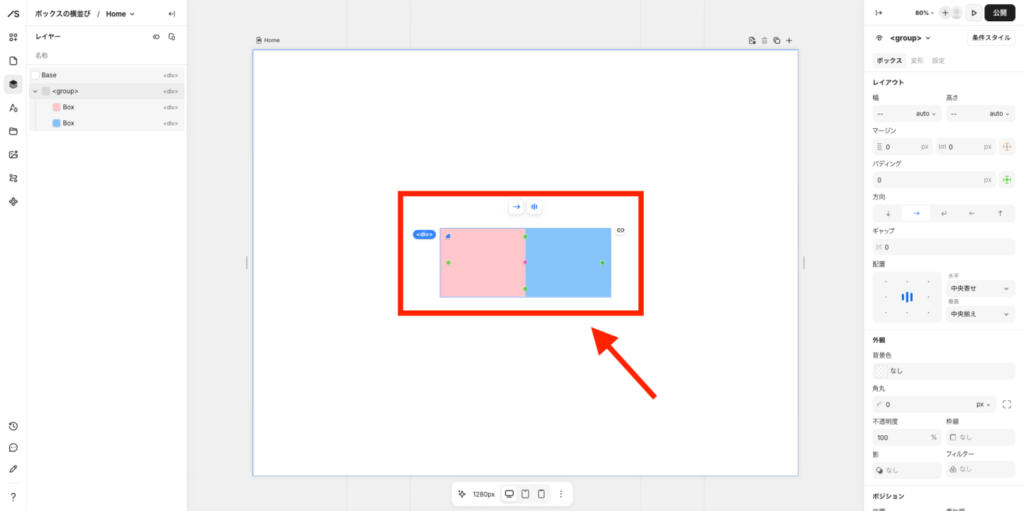Open the Pages panel icon

coord(13,61)
